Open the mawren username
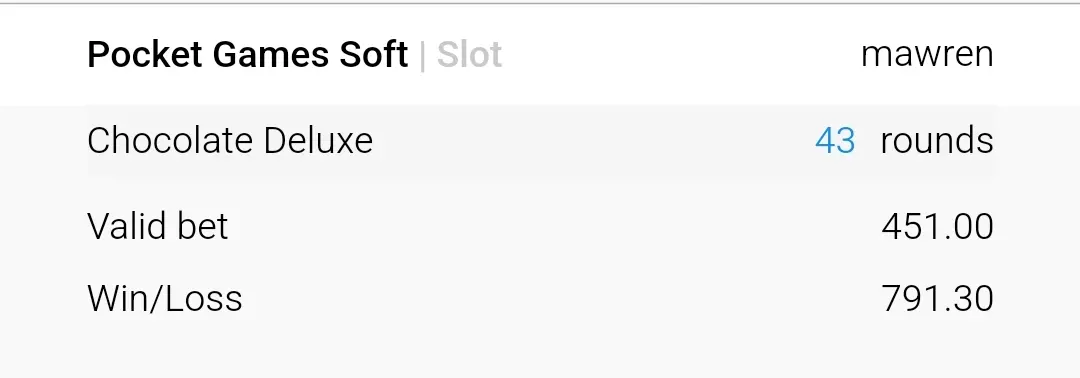This screenshot has height=378, width=1080. [927, 55]
